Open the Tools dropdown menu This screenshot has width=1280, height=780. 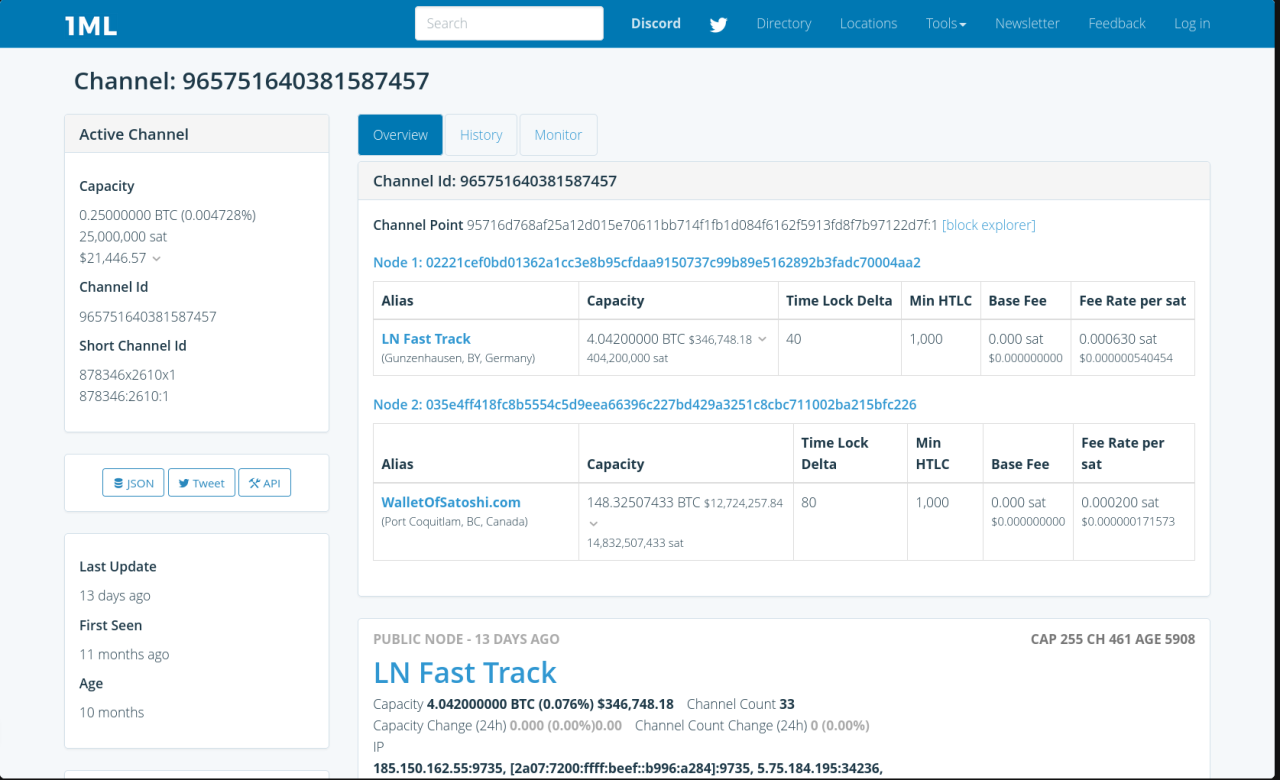pyautogui.click(x=945, y=23)
